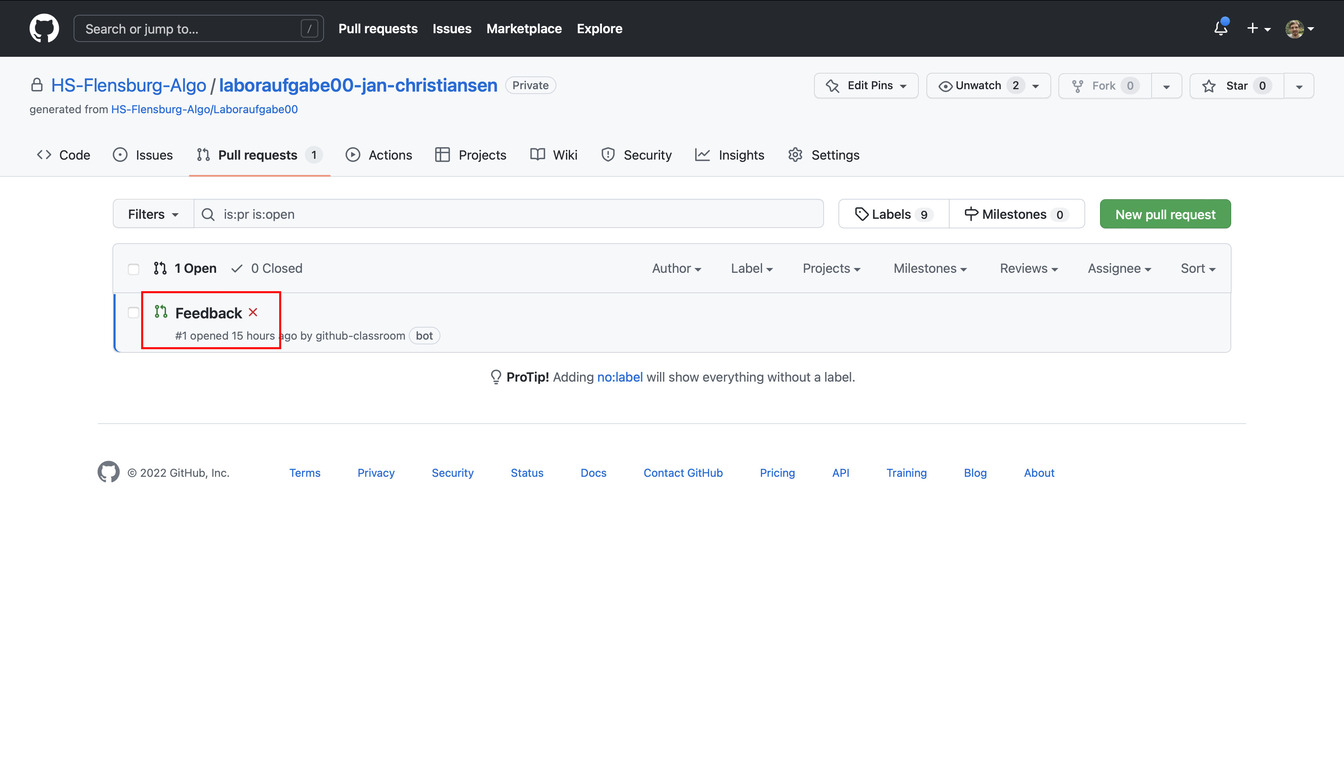Screen dimensions: 1344x776
Task: Click the GitHub mark in footer
Action: click(x=108, y=473)
